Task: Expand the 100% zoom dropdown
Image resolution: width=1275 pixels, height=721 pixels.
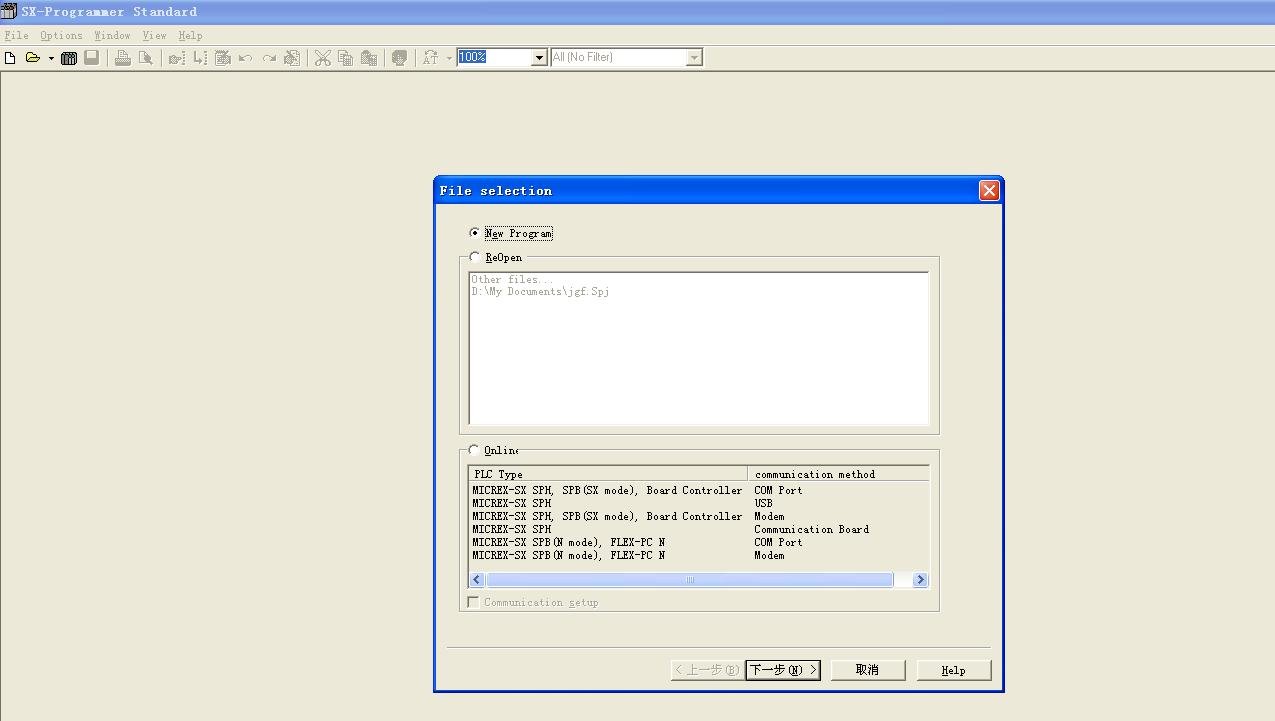Action: (539, 58)
